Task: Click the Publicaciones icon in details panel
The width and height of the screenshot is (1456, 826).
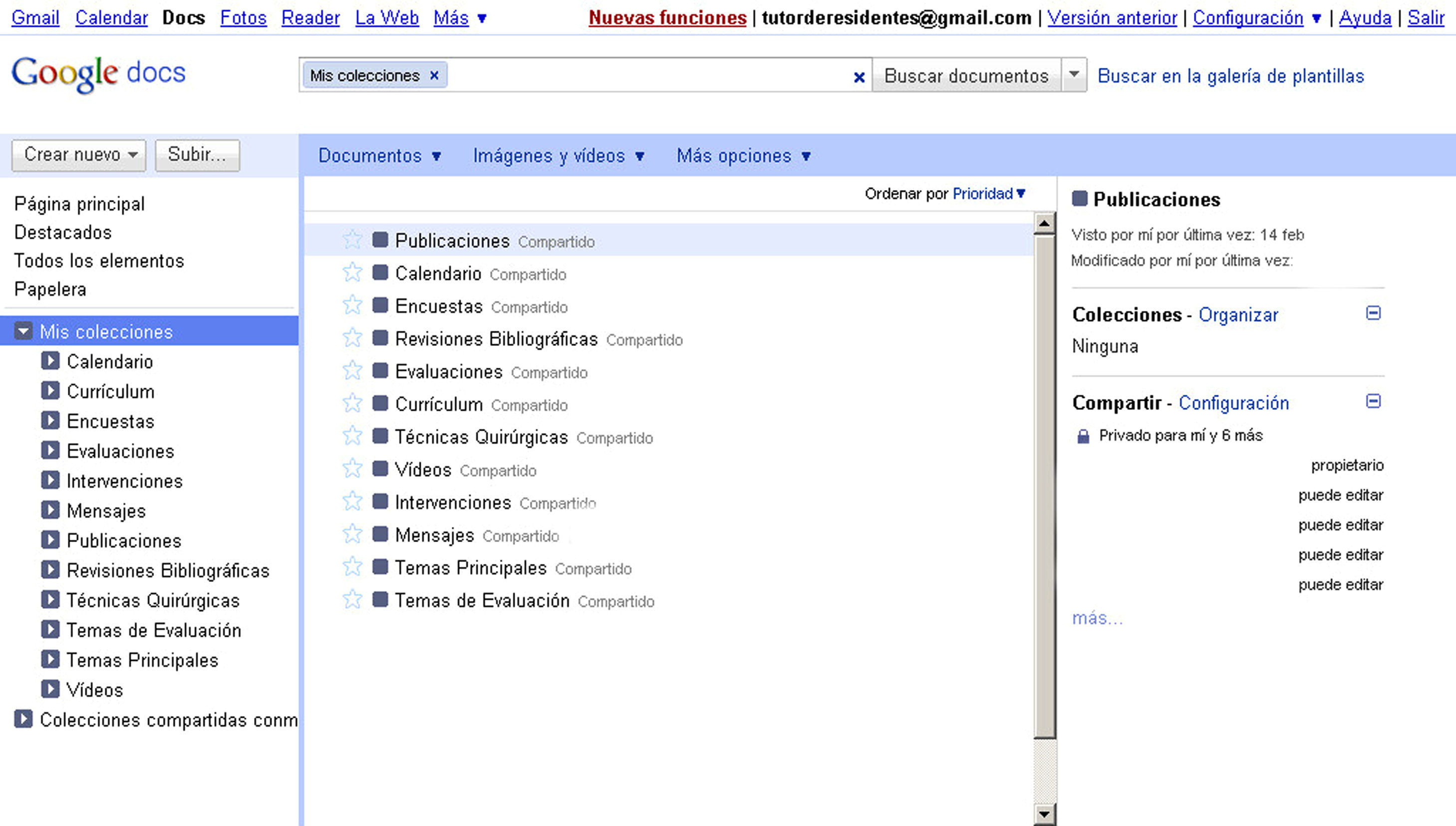Action: click(x=1079, y=199)
